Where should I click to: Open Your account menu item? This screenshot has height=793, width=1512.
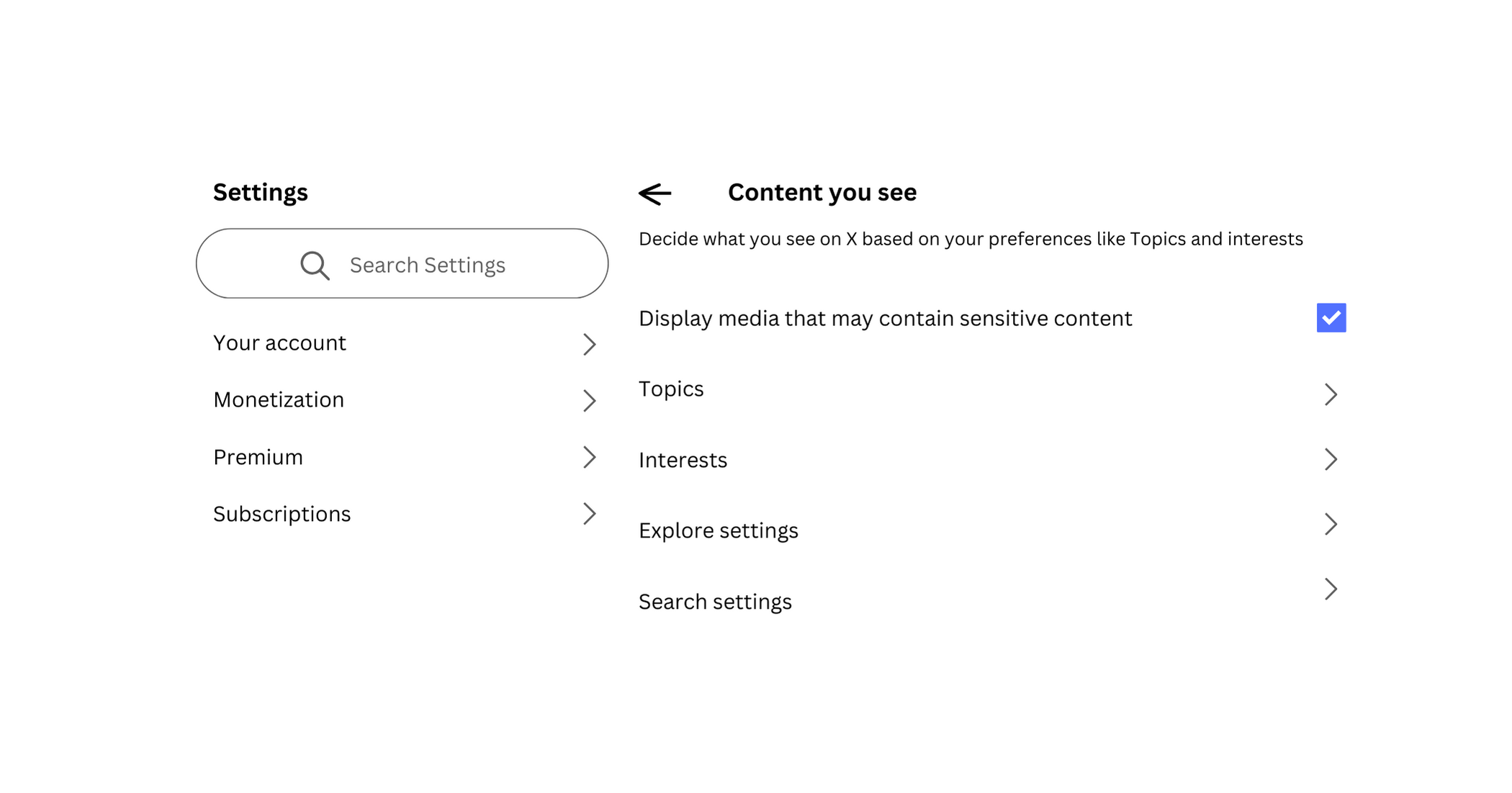pyautogui.click(x=279, y=343)
